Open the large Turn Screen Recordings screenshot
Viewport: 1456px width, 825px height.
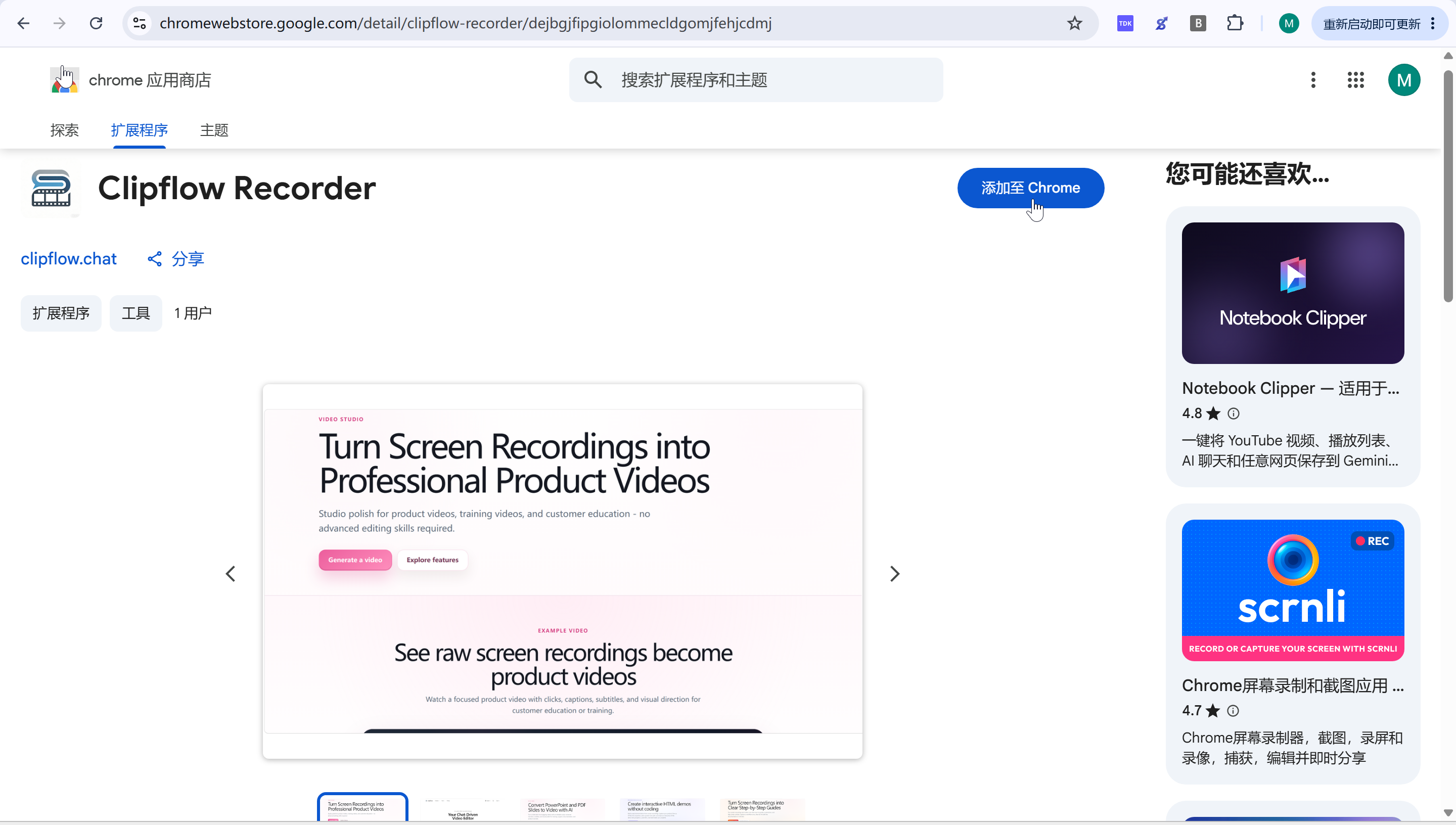pyautogui.click(x=563, y=571)
